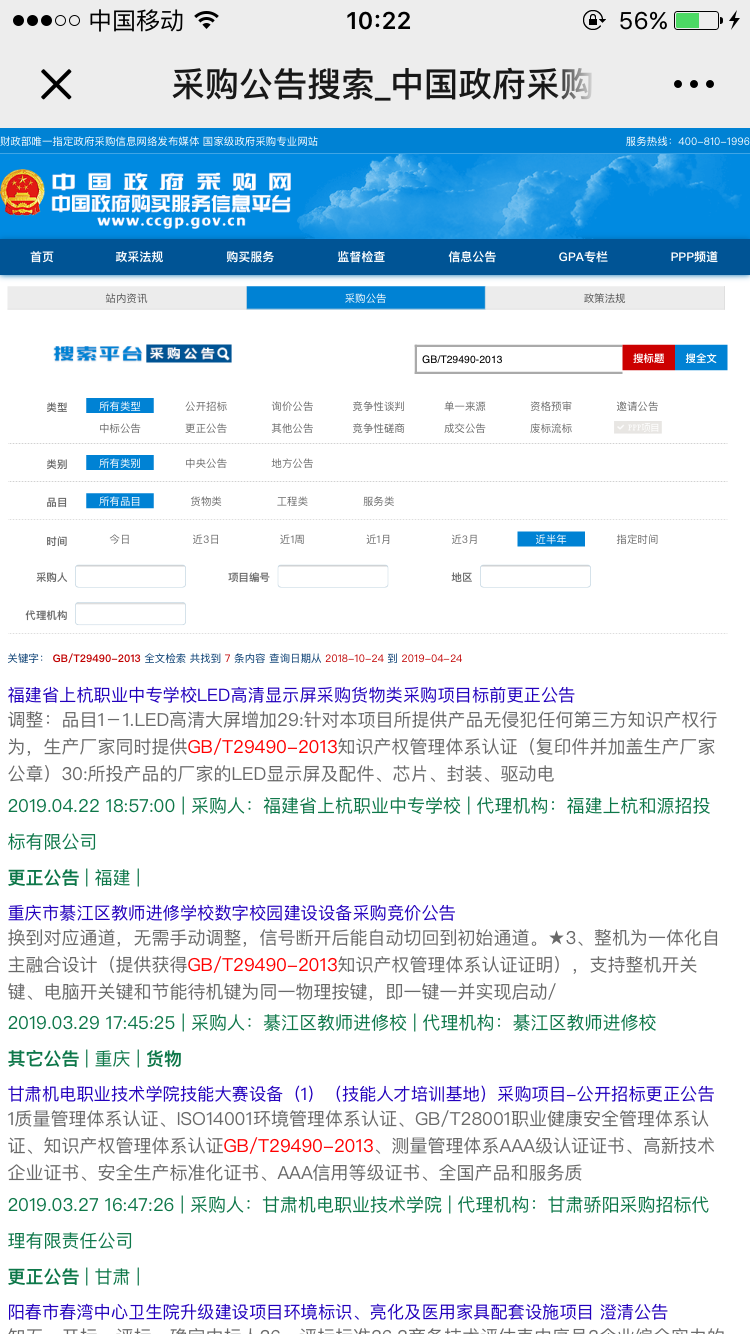
Task: Click the 代理机构 input field
Action: click(x=131, y=614)
